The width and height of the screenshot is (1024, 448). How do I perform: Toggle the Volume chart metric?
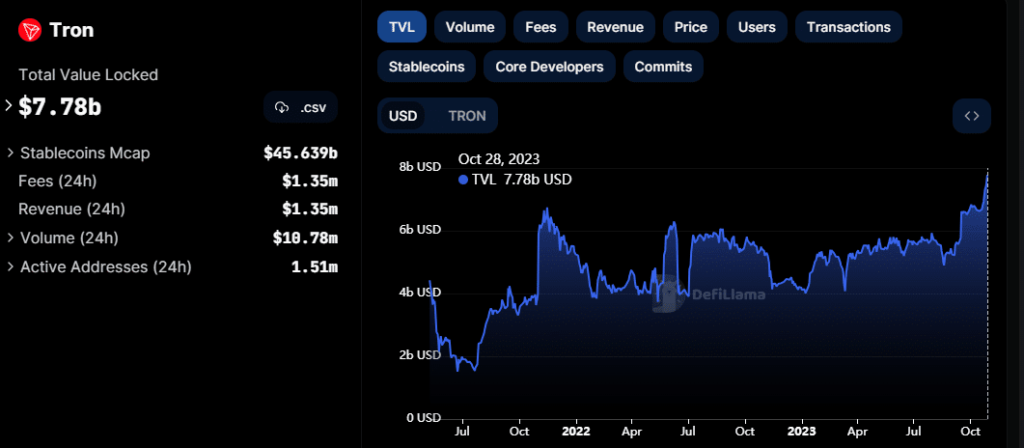(469, 27)
